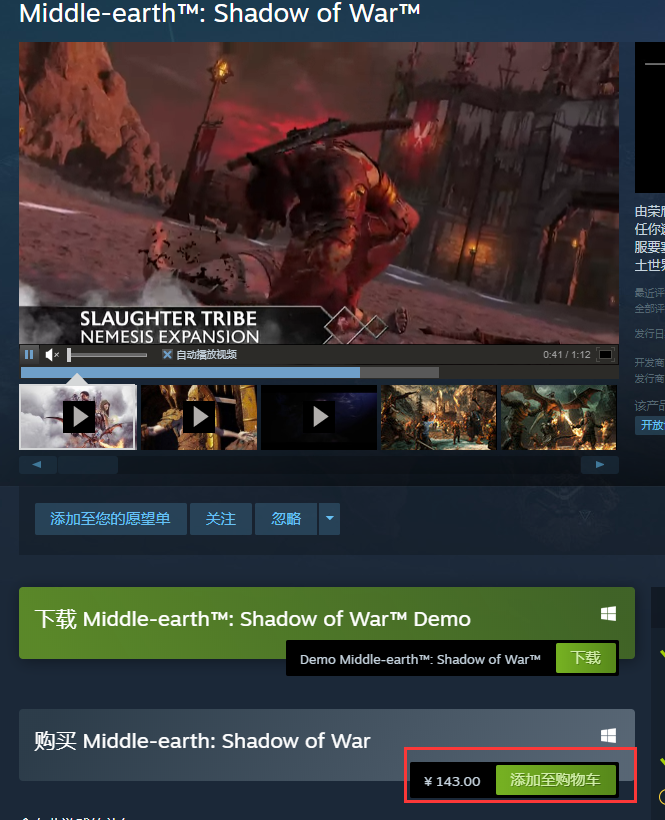Open the battle scene screenshot thumbnail
665x820 pixels.
[x=439, y=417]
